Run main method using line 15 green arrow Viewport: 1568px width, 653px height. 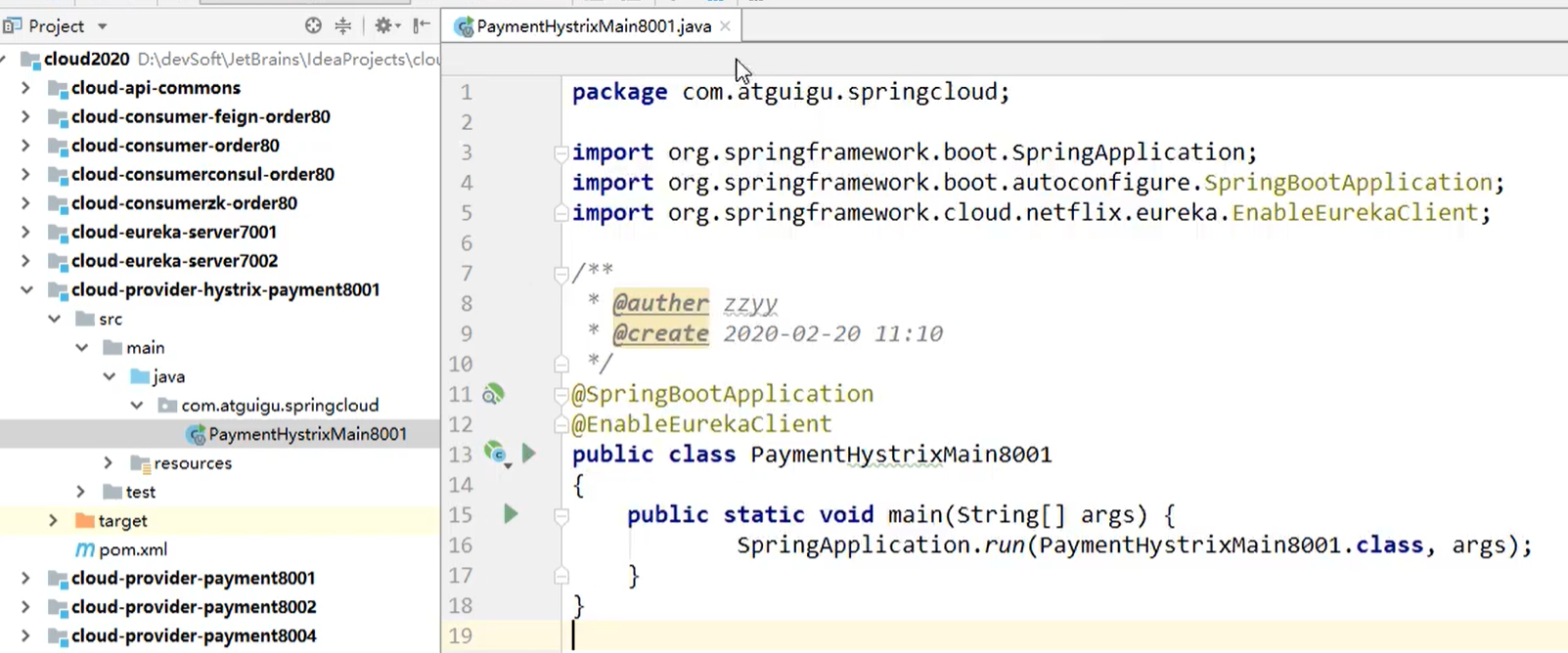[x=511, y=514]
